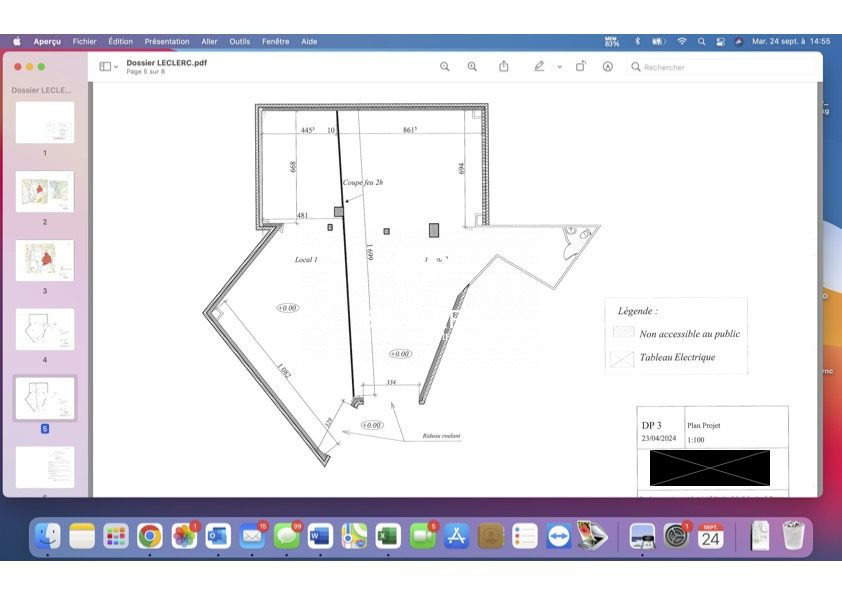Open Google Chrome from the Dock
The height and width of the screenshot is (595, 842).
[150, 537]
